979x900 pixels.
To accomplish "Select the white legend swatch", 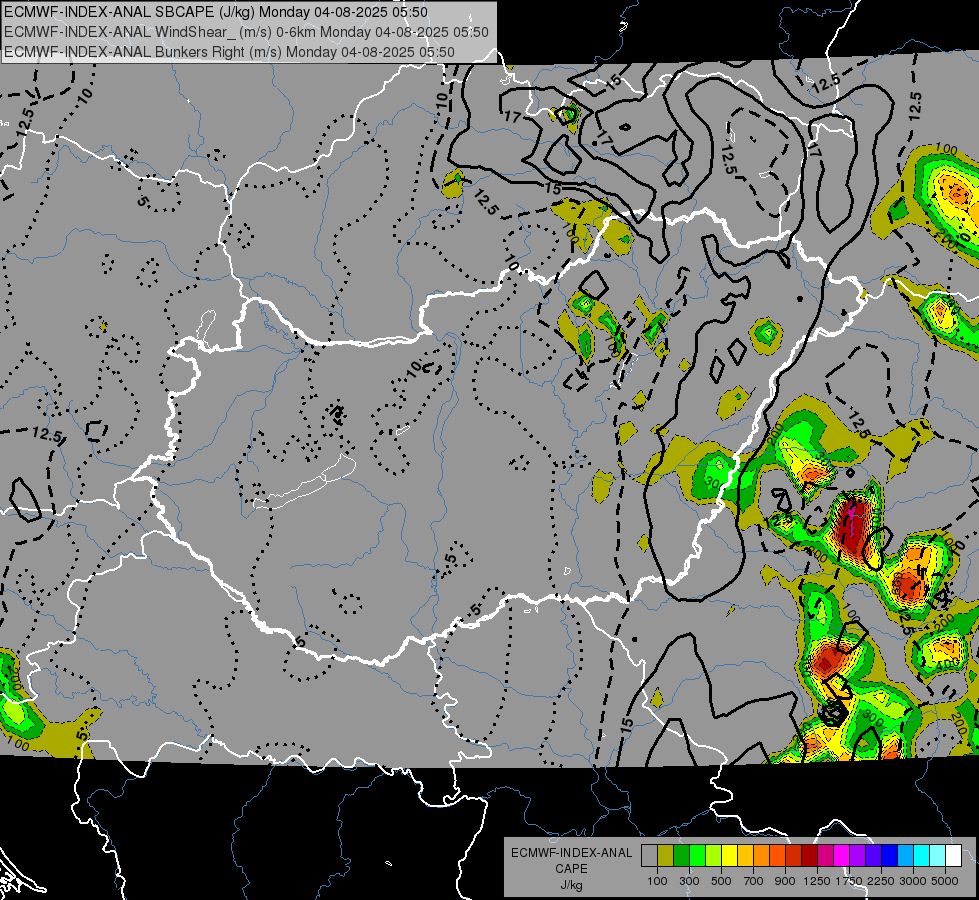I will 953,855.
